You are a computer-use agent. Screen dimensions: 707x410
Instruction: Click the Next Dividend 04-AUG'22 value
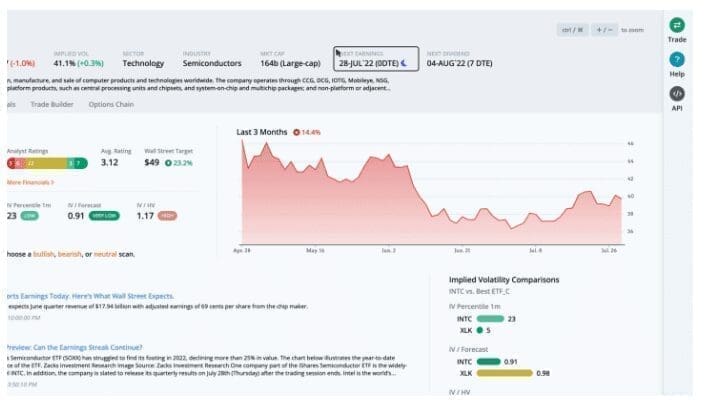(x=460, y=62)
